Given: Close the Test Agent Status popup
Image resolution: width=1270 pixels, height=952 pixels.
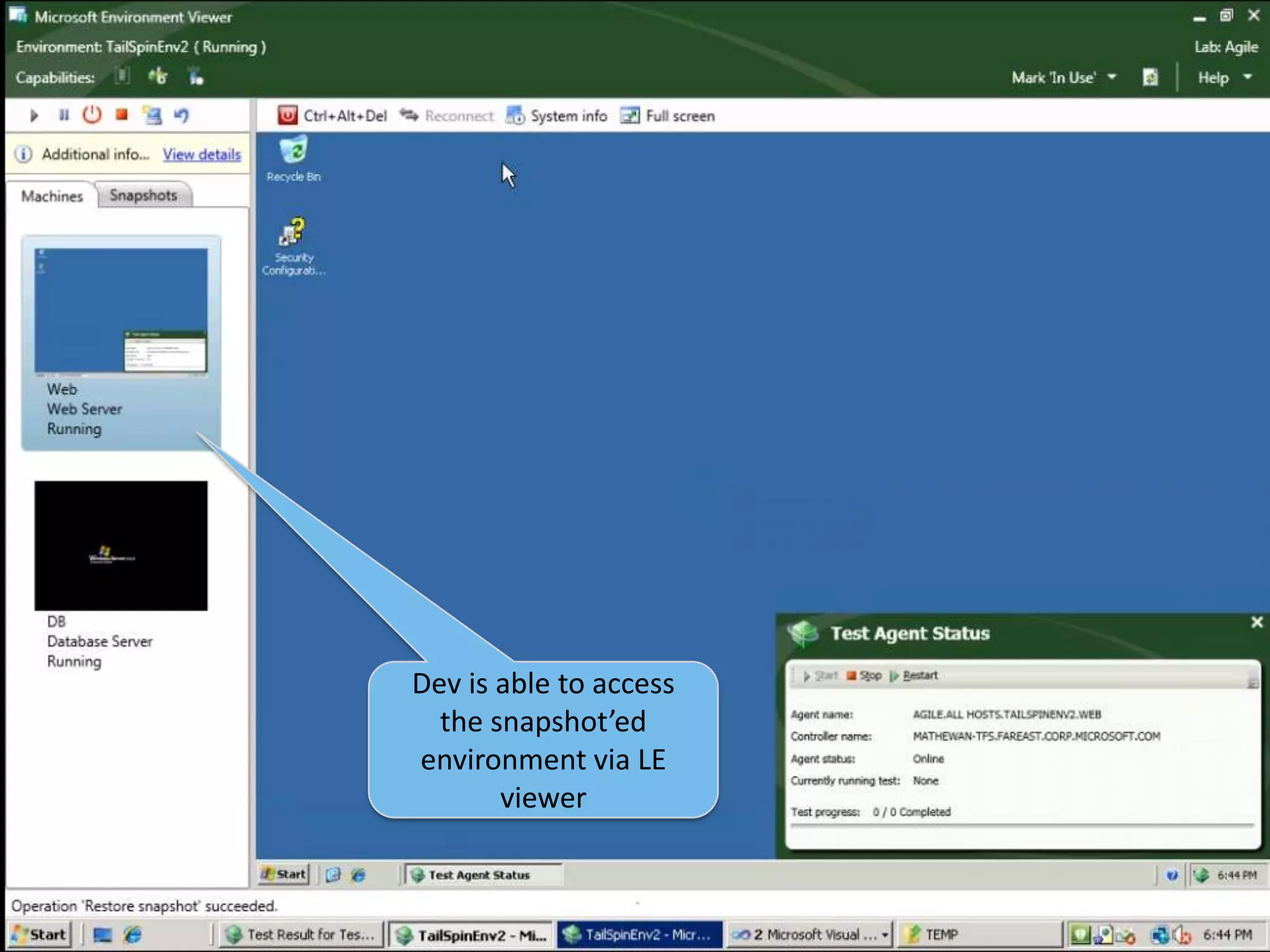Looking at the screenshot, I should pyautogui.click(x=1256, y=622).
